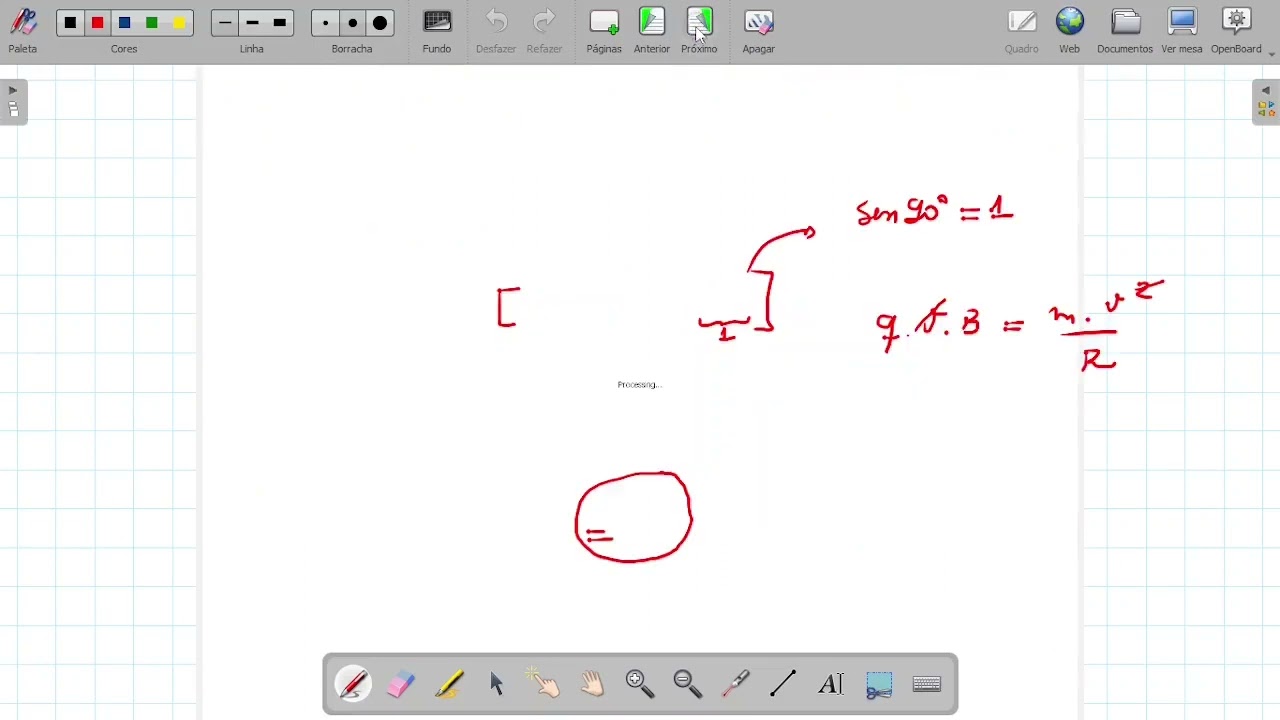Expand the left side panel tab
1280x720 pixels.
(x=13, y=102)
